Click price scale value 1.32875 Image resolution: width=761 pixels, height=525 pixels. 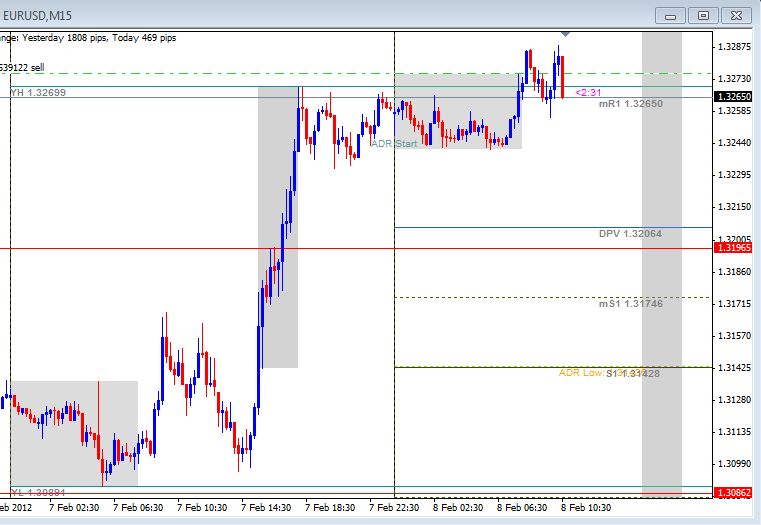[734, 47]
